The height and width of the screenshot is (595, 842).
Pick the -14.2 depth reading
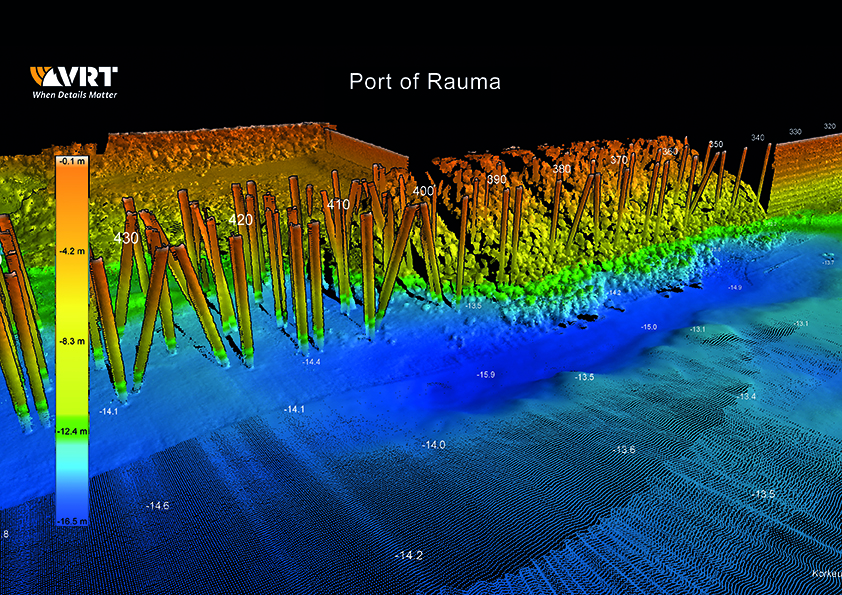pyautogui.click(x=409, y=555)
